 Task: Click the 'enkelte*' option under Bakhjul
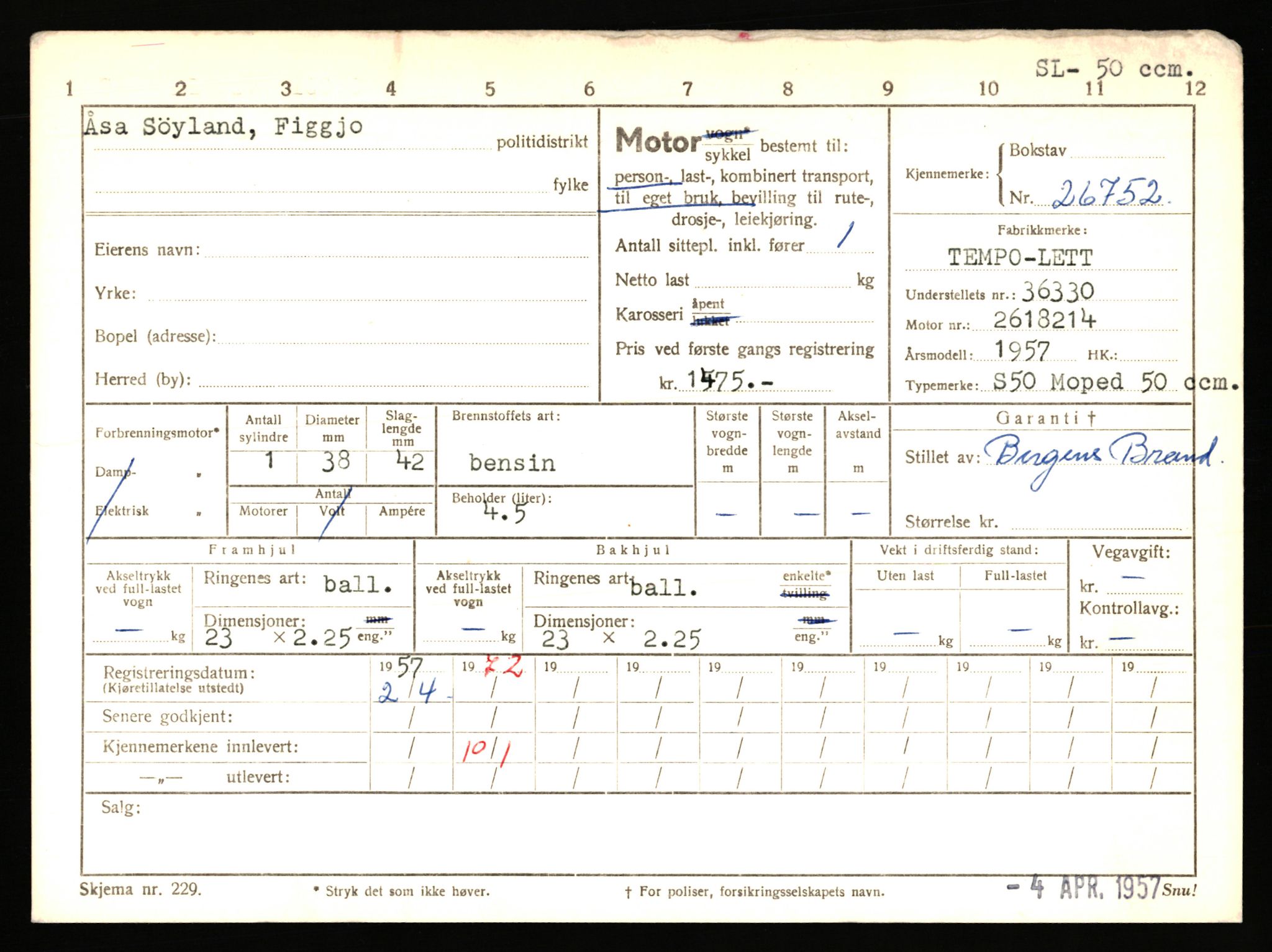pyautogui.click(x=806, y=576)
